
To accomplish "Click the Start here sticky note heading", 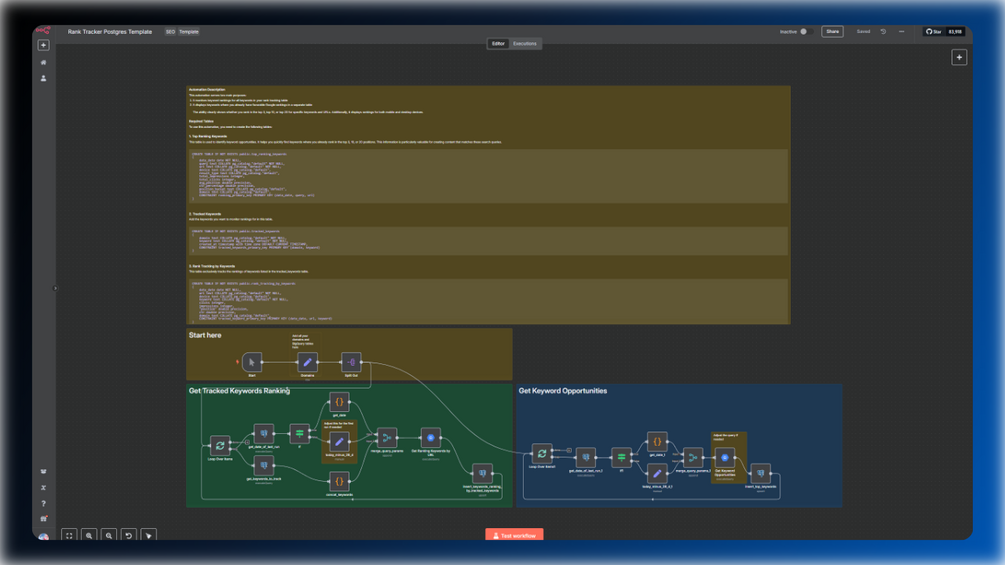I will click(205, 335).
